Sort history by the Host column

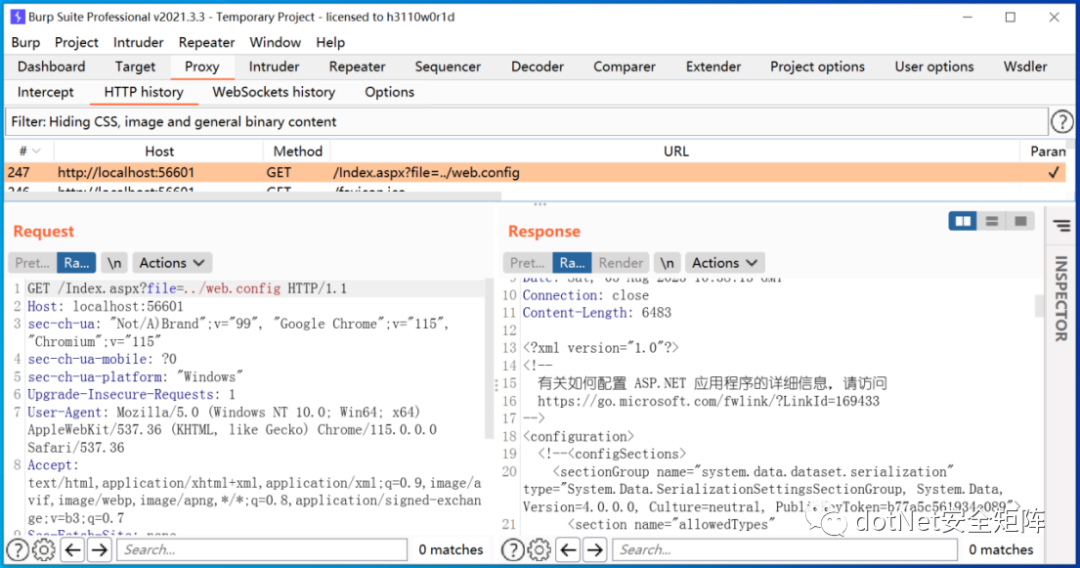159,151
